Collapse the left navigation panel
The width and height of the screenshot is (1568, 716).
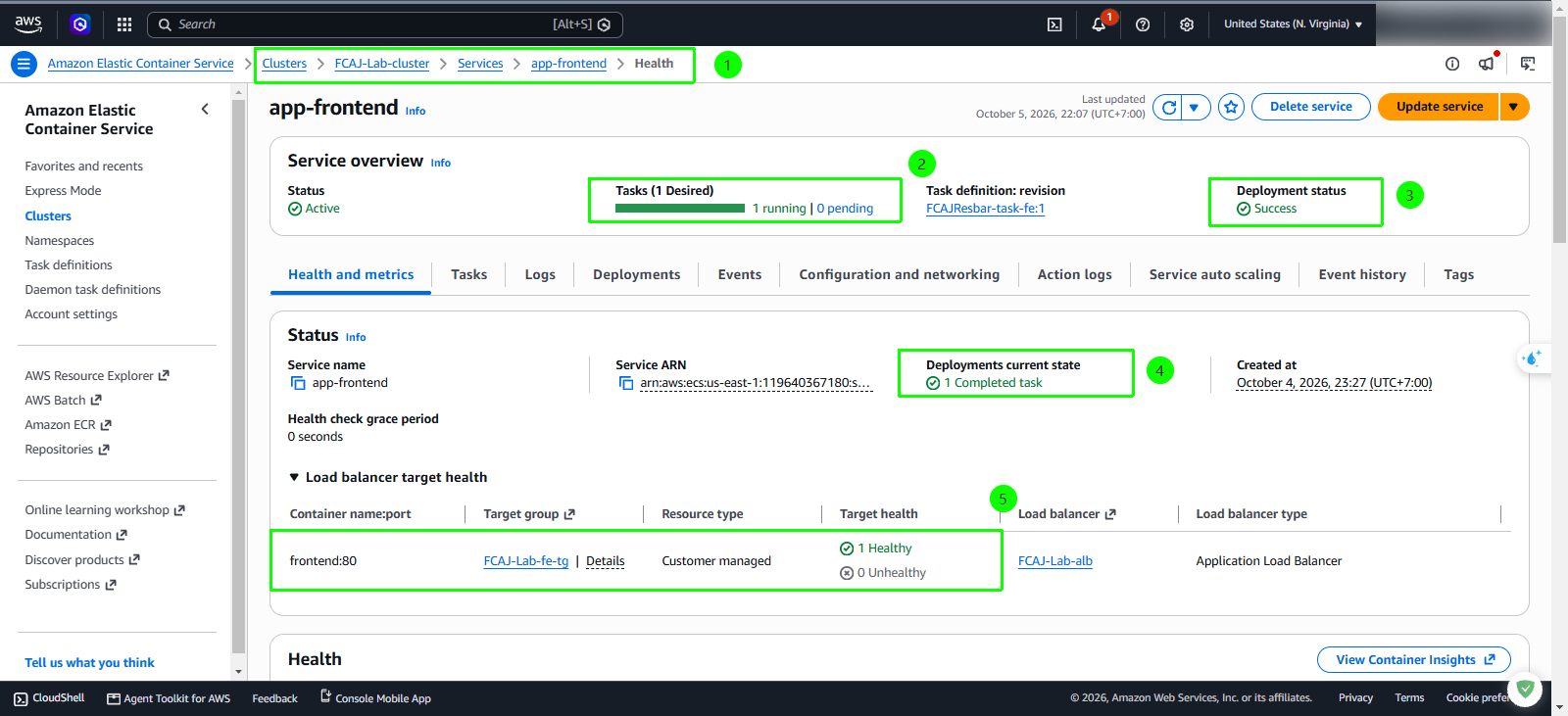205,109
